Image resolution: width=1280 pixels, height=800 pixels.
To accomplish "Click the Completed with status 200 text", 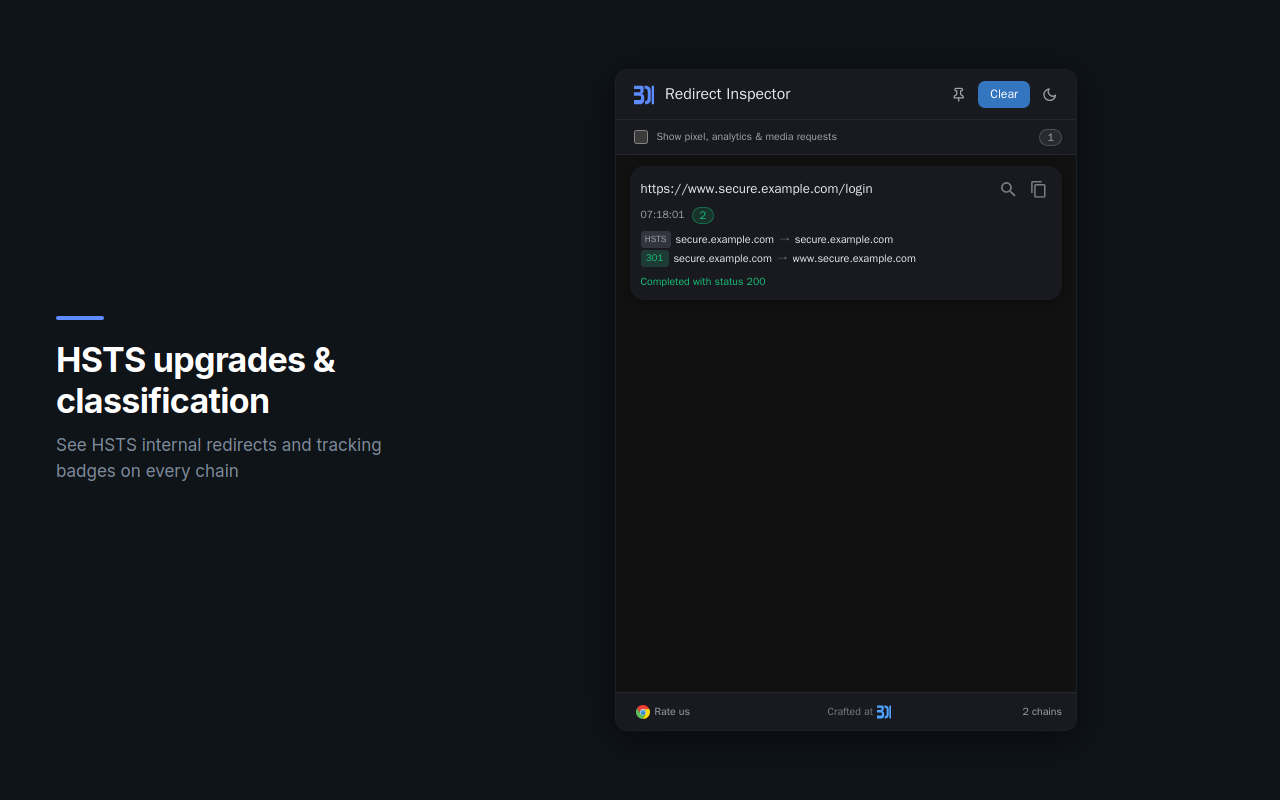I will pos(702,281).
